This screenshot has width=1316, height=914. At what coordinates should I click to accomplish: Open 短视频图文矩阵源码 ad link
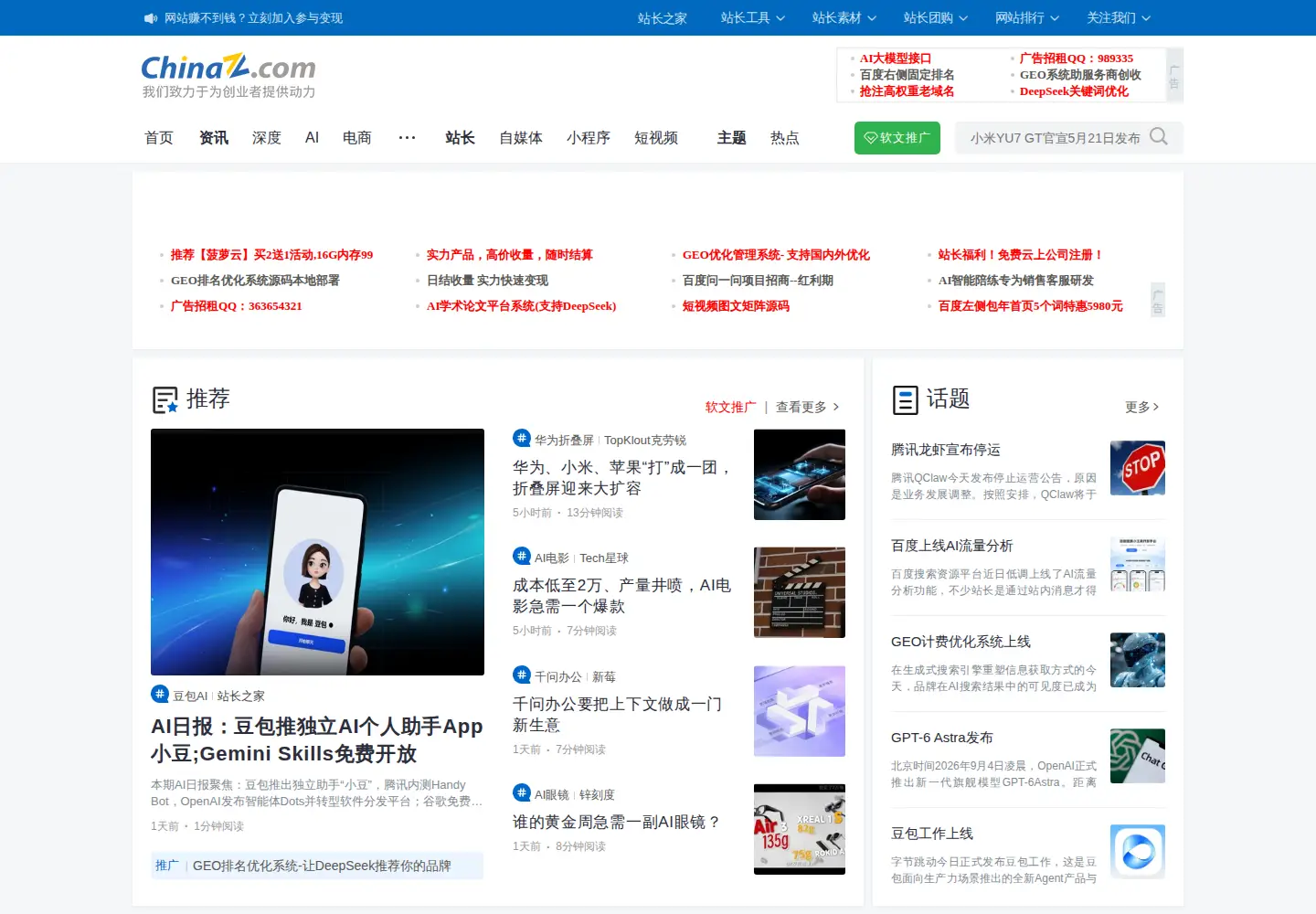tap(736, 305)
